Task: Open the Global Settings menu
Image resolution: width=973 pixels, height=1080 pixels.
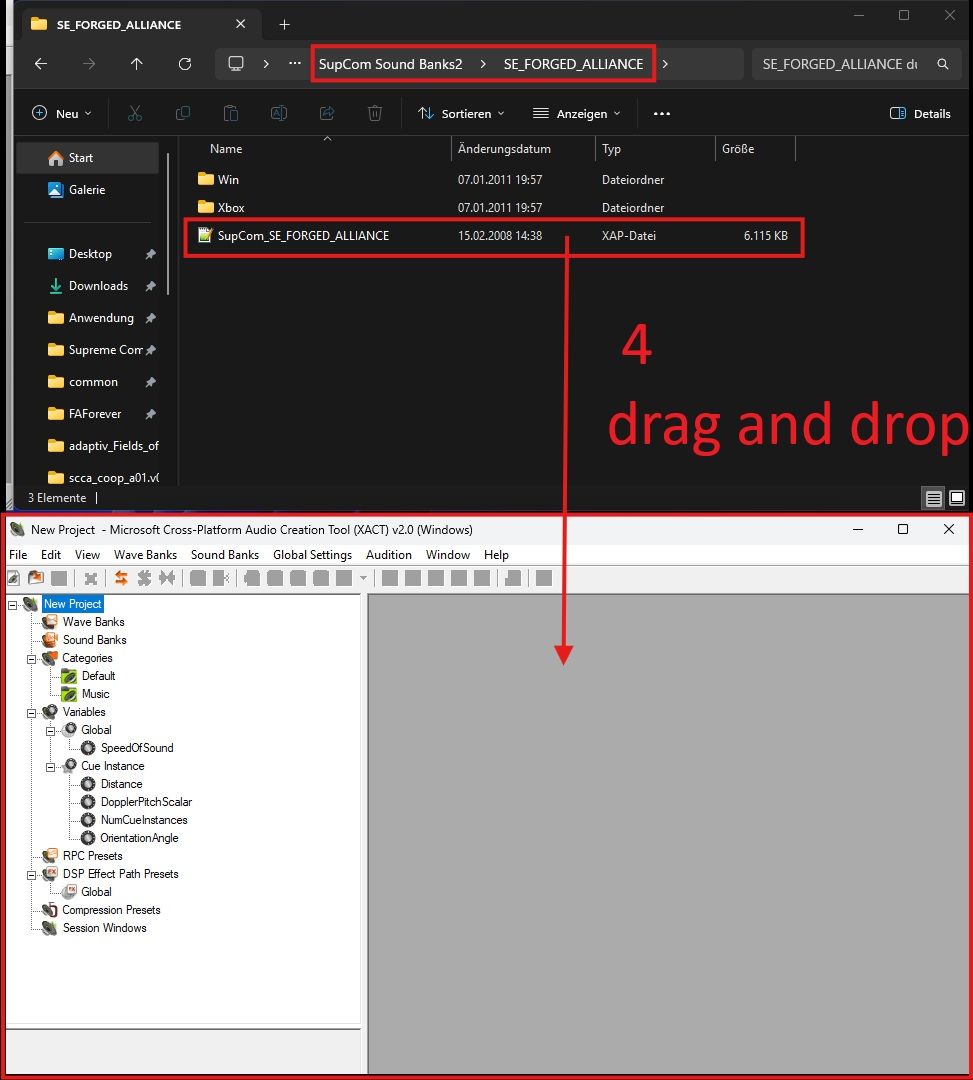Action: click(x=312, y=555)
